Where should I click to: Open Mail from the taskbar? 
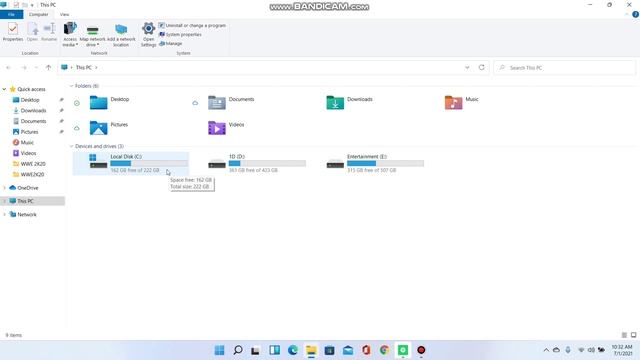coord(348,350)
